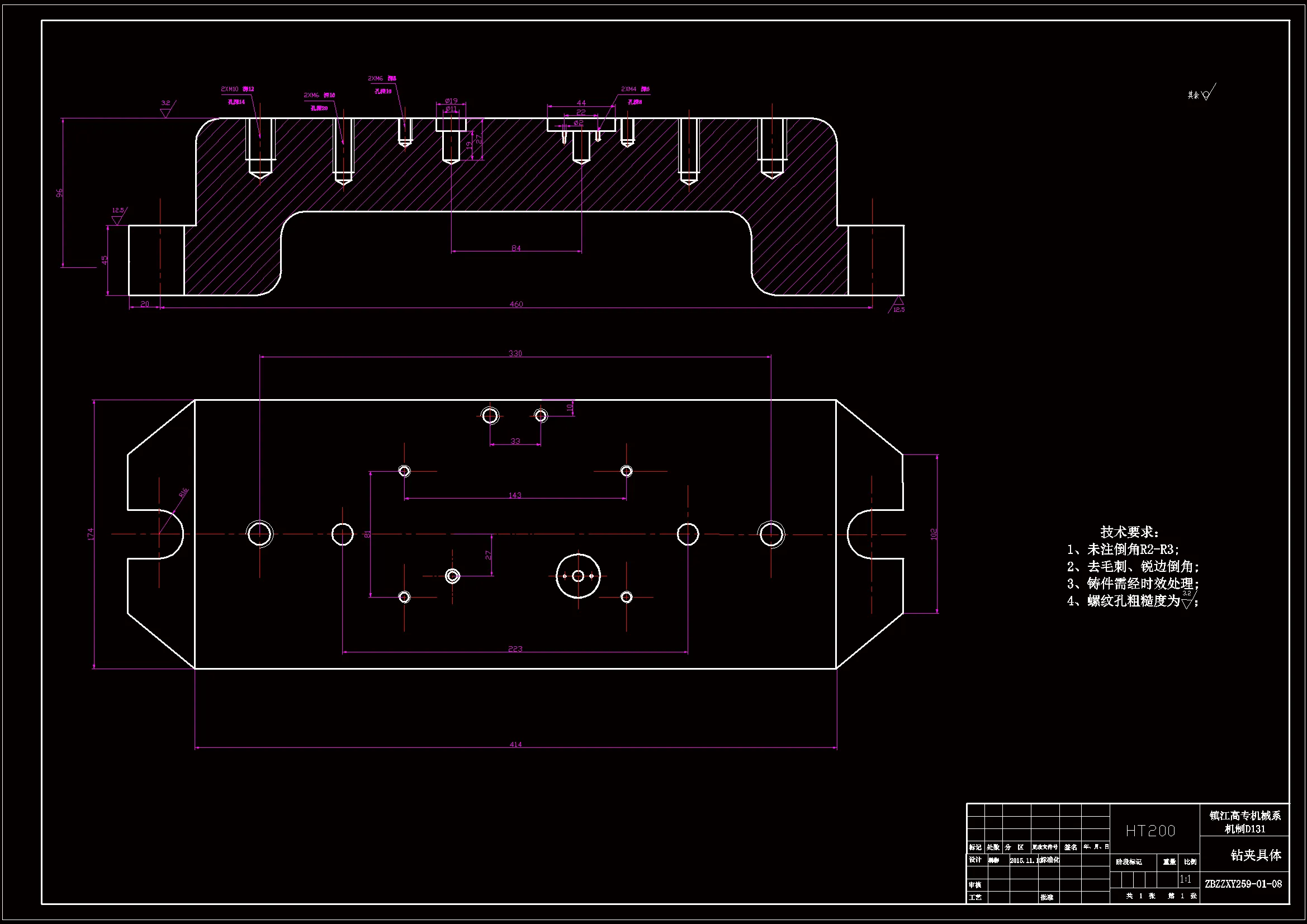Select the 174 vertical width dimension
This screenshot has width=1307, height=924.
90,534
